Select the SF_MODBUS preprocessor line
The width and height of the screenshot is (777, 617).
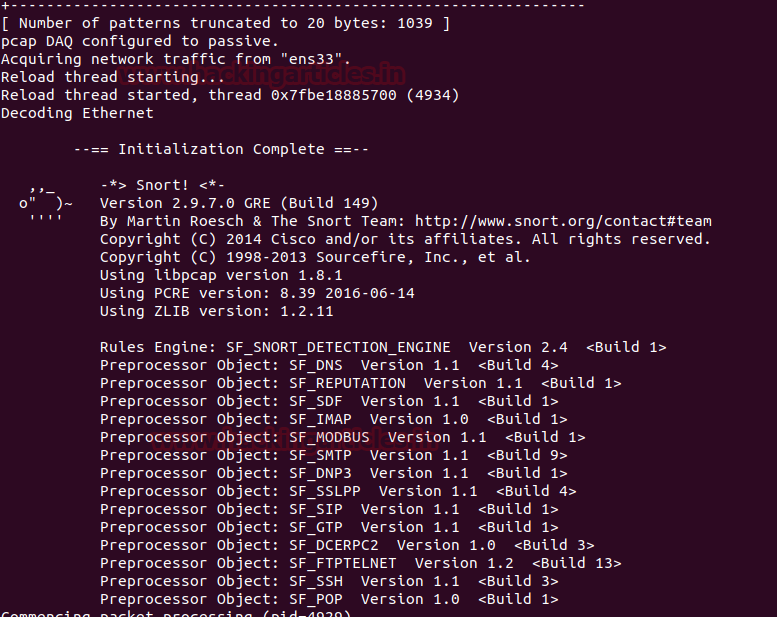[x=330, y=437]
